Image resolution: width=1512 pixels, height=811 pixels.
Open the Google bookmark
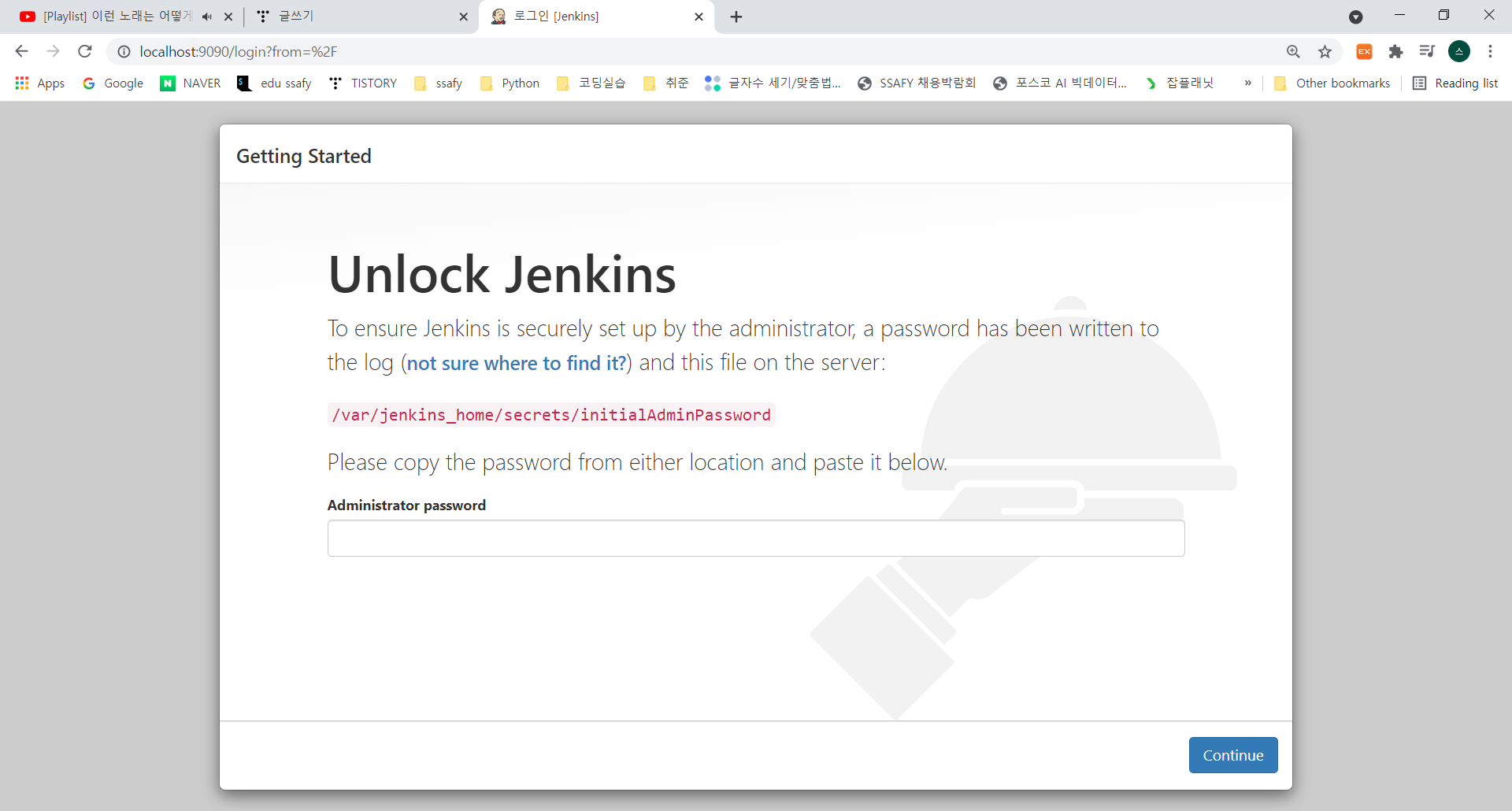click(x=113, y=83)
